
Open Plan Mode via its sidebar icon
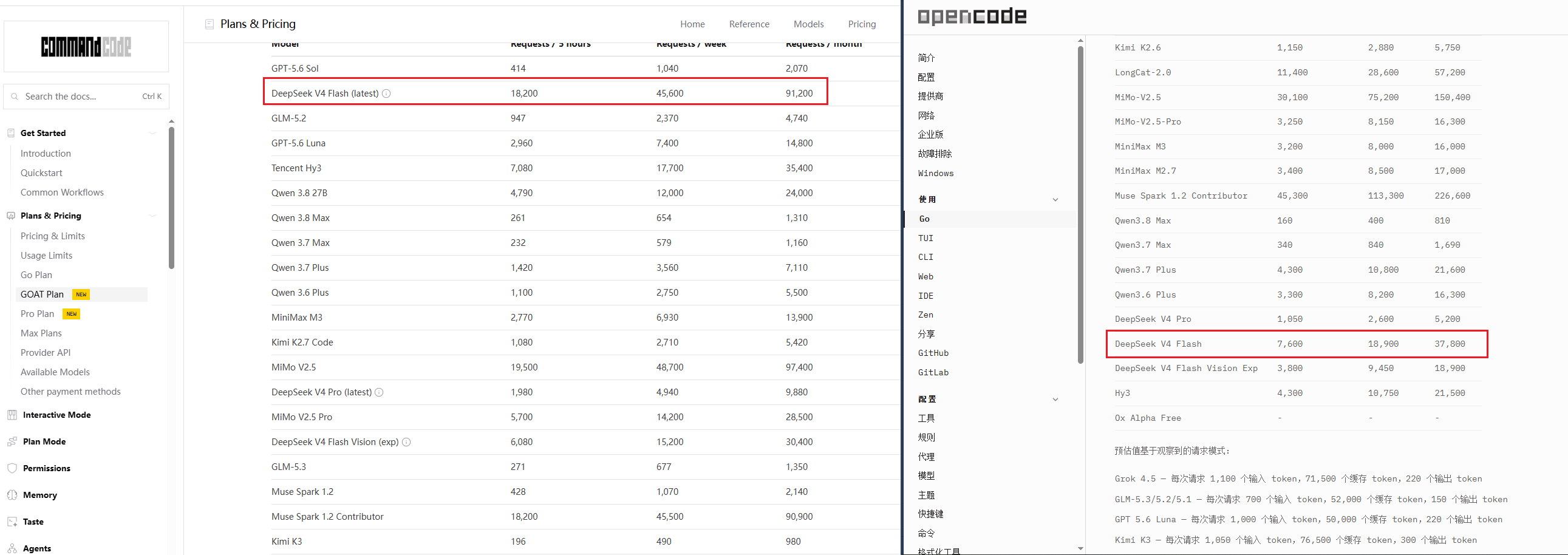point(12,442)
